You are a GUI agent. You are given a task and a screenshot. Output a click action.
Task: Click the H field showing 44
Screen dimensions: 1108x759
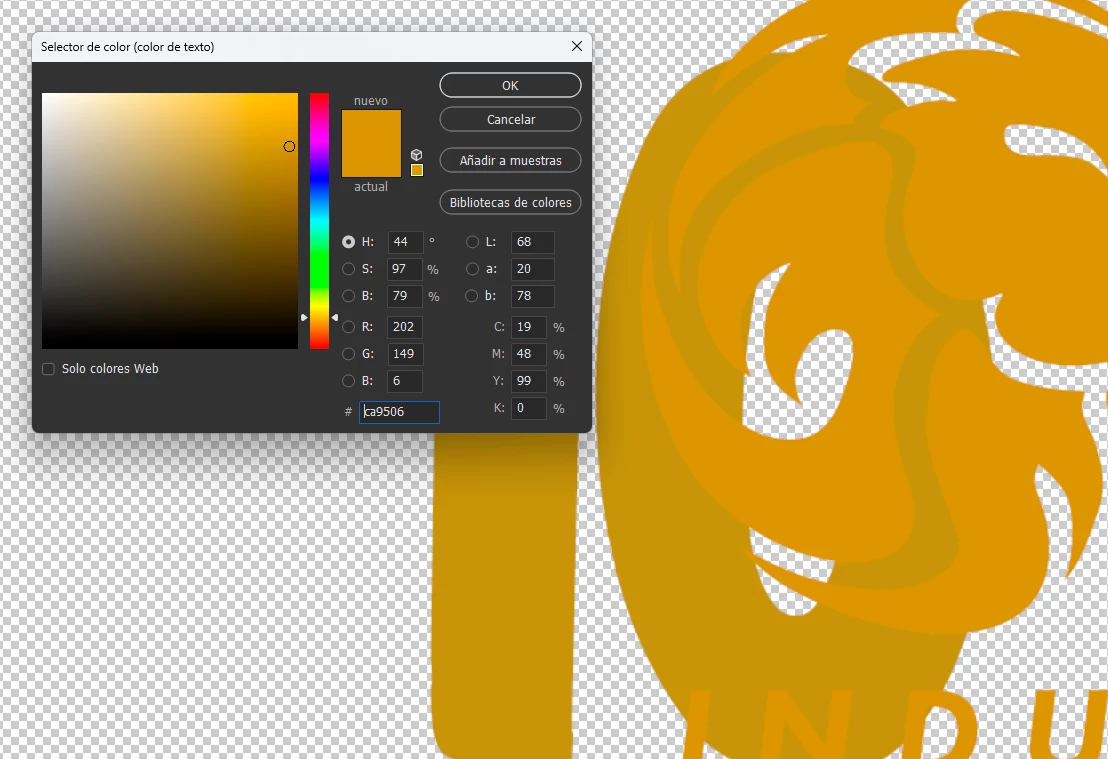tap(405, 242)
